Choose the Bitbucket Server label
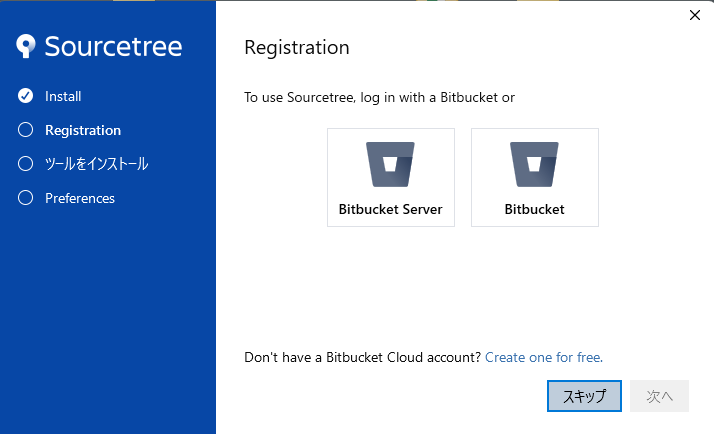The image size is (714, 434). click(x=390, y=209)
